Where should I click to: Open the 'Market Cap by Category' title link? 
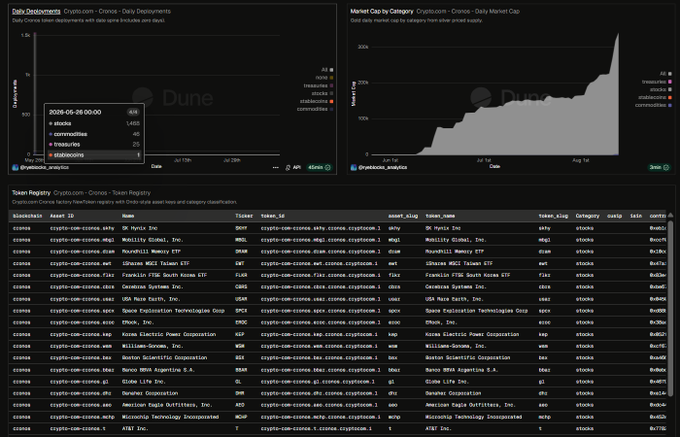382,11
